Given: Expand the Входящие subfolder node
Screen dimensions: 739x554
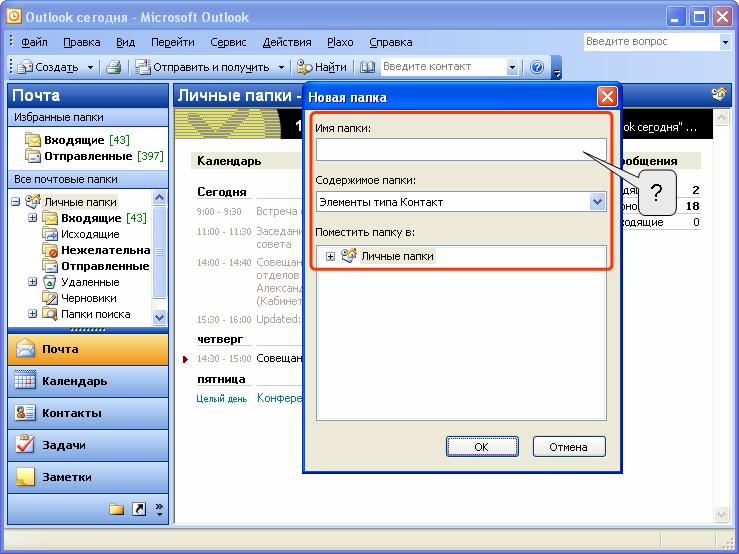Looking at the screenshot, I should click(x=33, y=218).
